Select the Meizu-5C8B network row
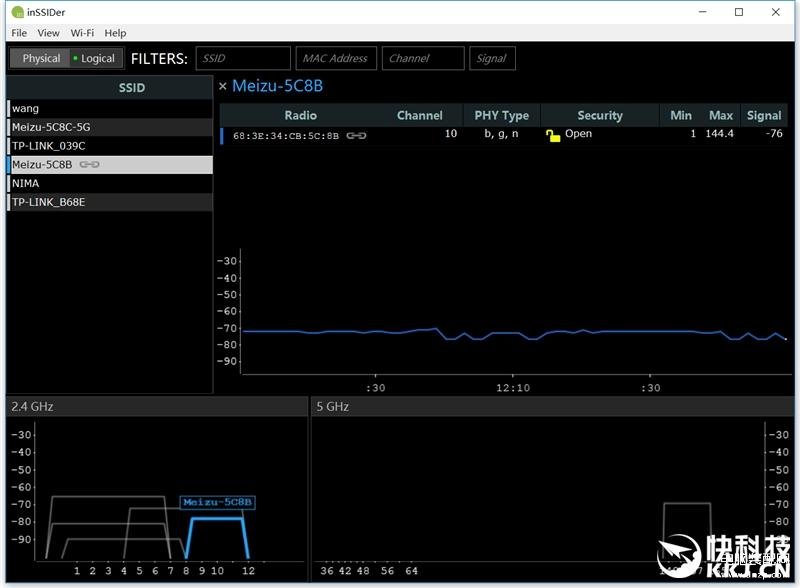 click(x=110, y=164)
